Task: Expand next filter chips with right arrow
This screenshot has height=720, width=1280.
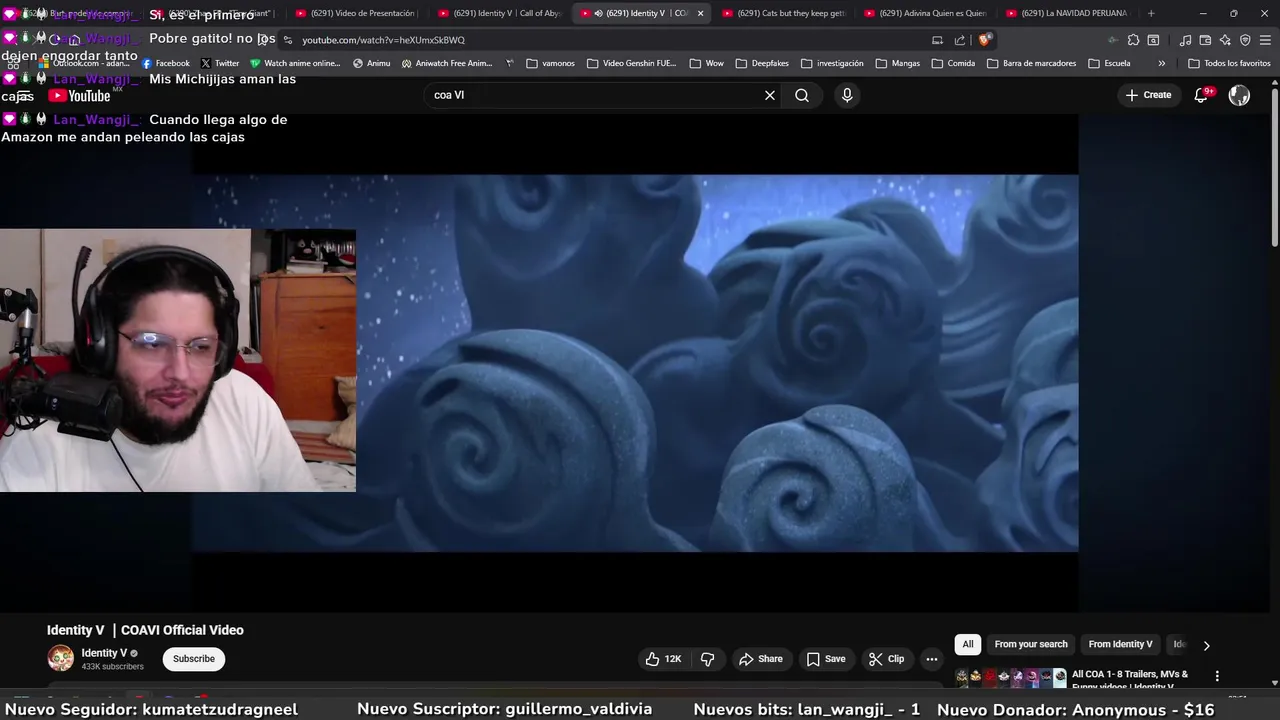Action: click(1206, 645)
